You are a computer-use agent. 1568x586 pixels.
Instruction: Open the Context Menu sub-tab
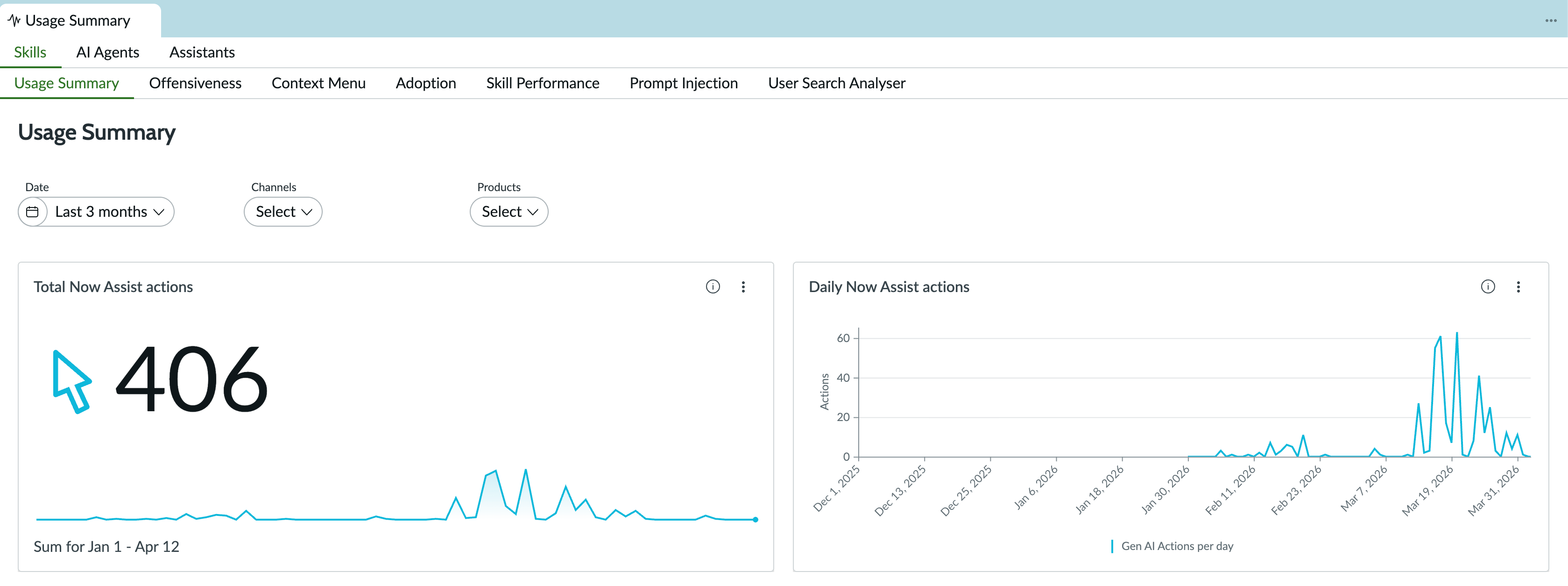[318, 83]
